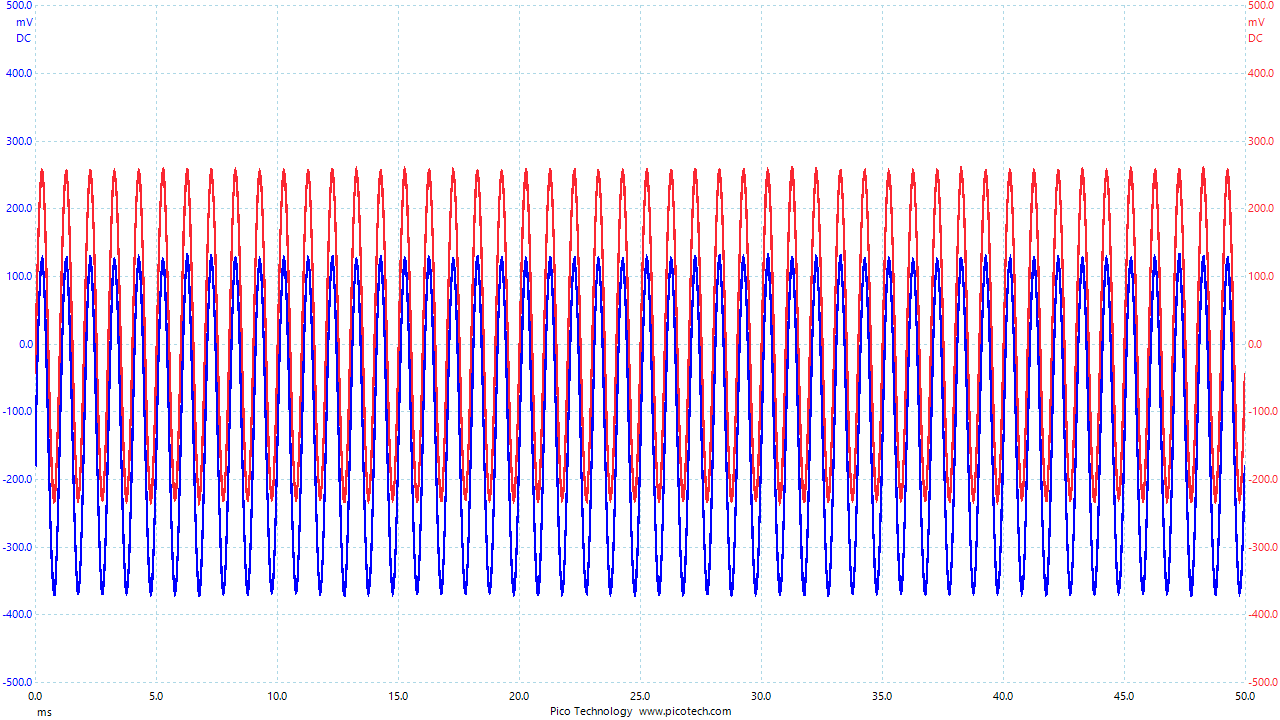Click the blue axis -300.0 label
Image resolution: width=1280 pixels, height=720 pixels.
click(x=17, y=547)
